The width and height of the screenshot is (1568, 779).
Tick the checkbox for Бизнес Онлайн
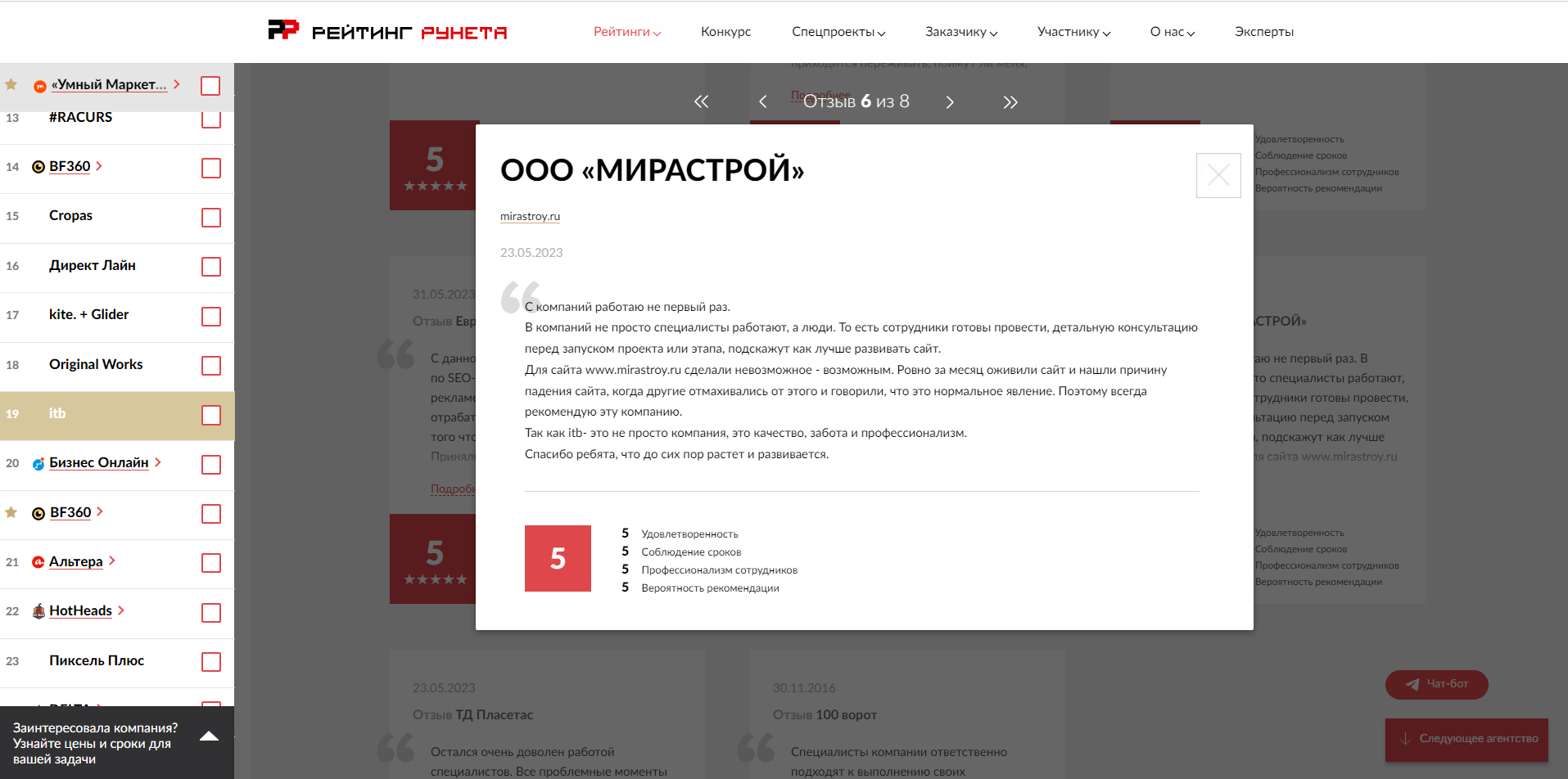coord(211,465)
